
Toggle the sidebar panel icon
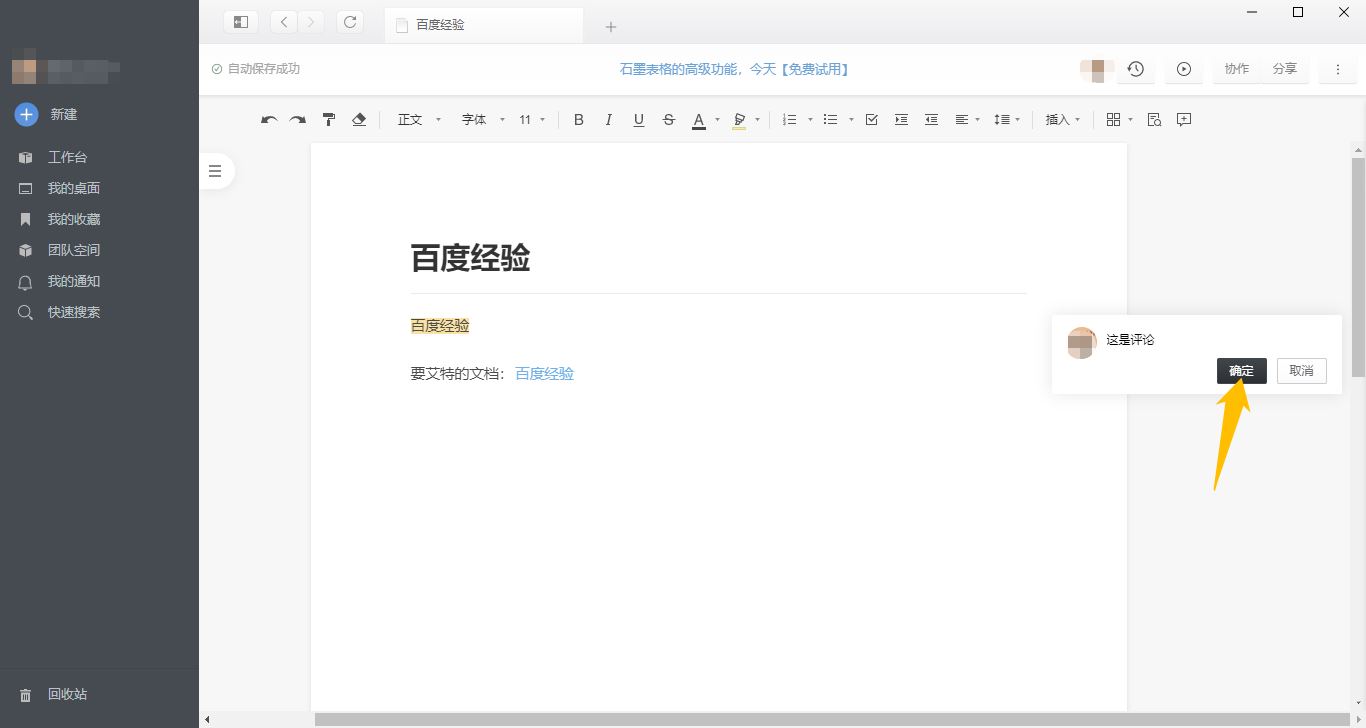click(241, 22)
